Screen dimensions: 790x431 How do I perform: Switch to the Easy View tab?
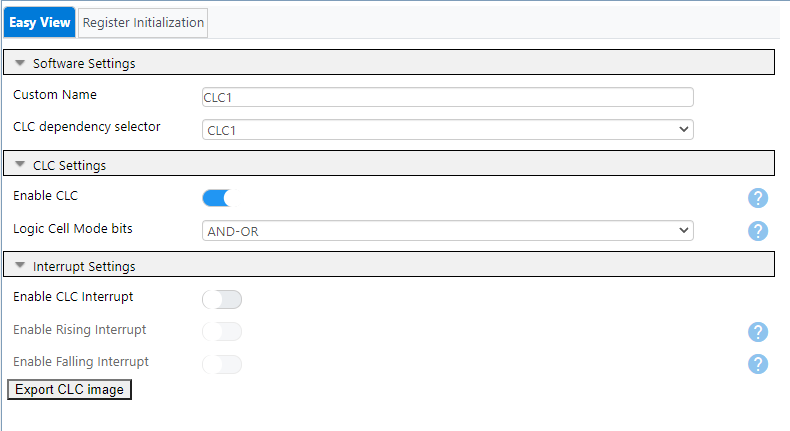click(40, 22)
